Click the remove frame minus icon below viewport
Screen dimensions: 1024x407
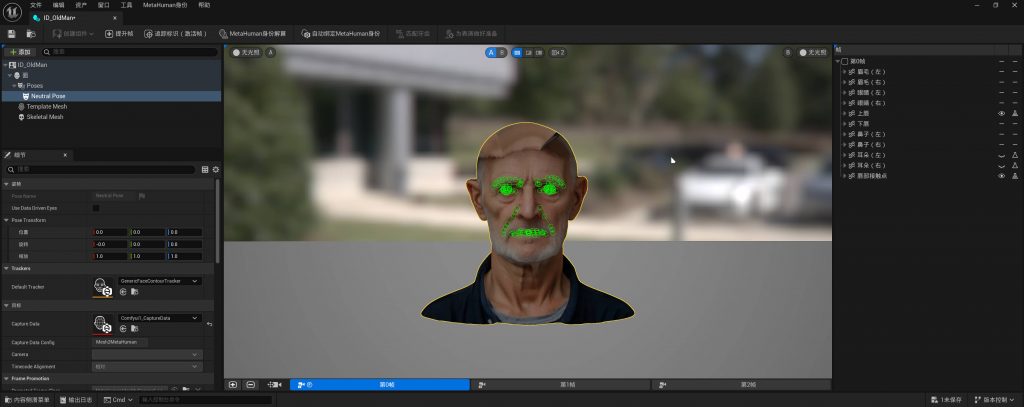coord(250,384)
